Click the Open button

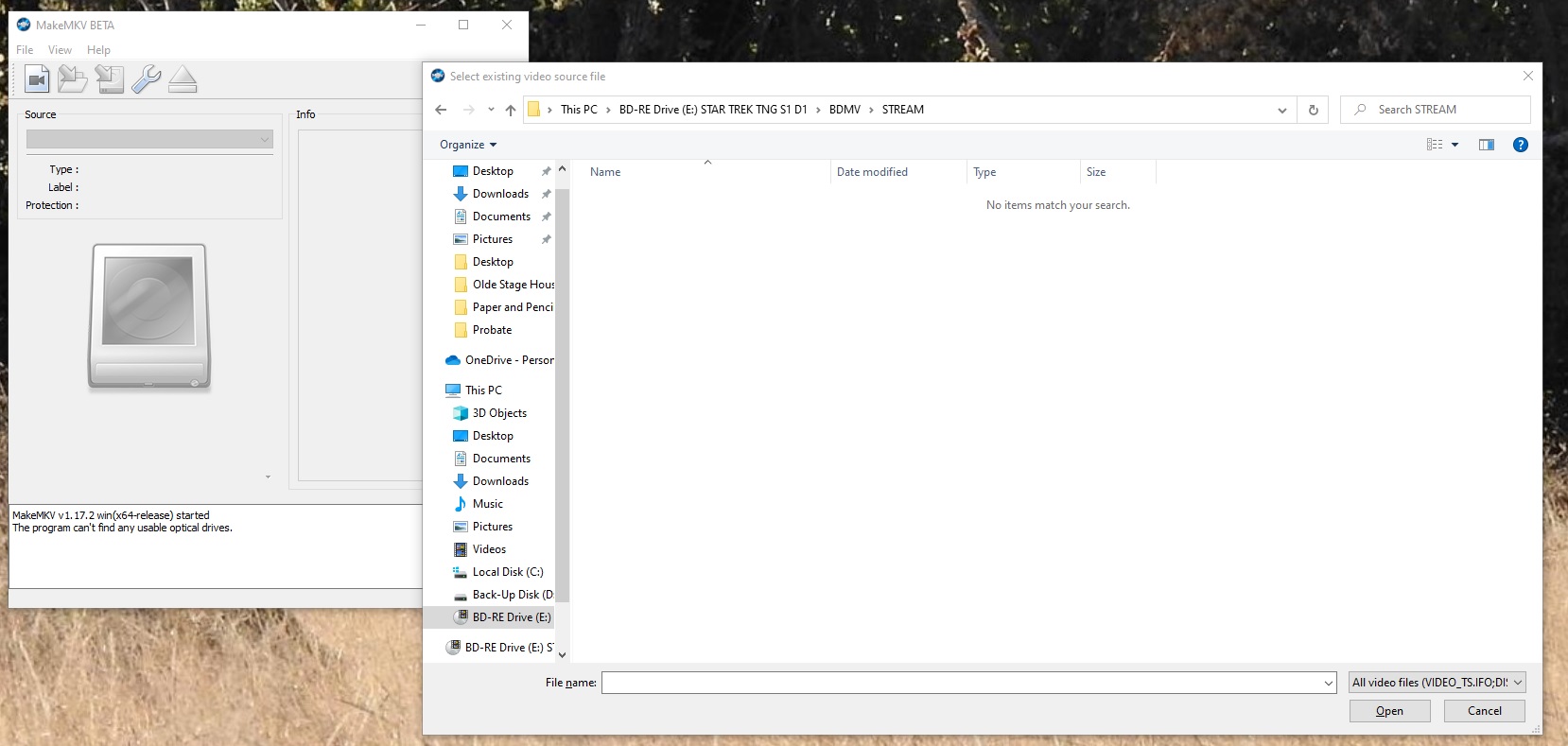(x=1389, y=711)
